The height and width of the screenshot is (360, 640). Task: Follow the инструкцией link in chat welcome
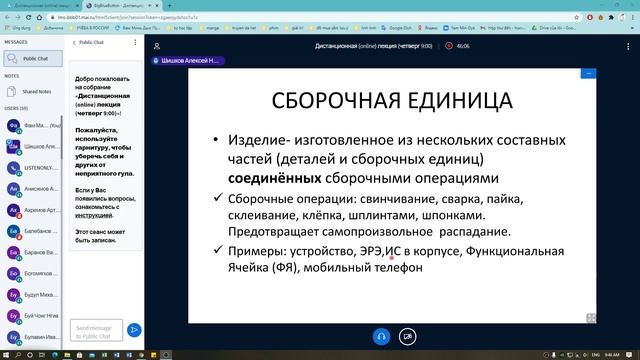(93, 216)
